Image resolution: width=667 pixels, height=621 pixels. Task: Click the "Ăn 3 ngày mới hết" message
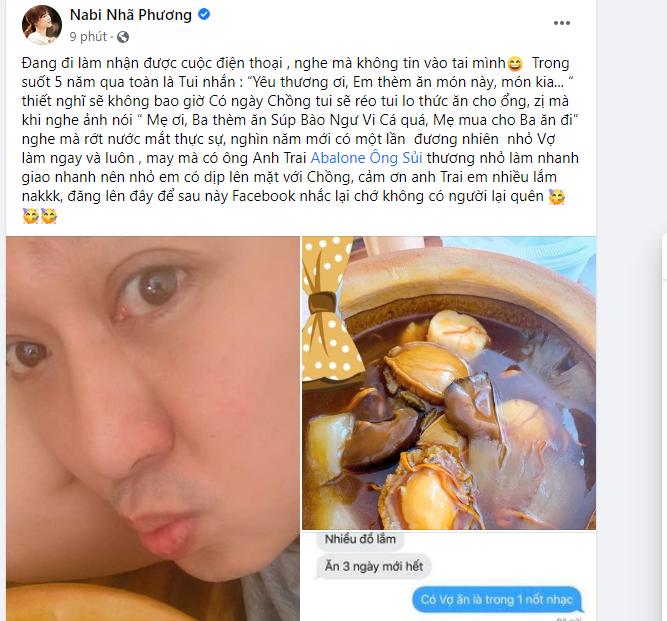374,567
